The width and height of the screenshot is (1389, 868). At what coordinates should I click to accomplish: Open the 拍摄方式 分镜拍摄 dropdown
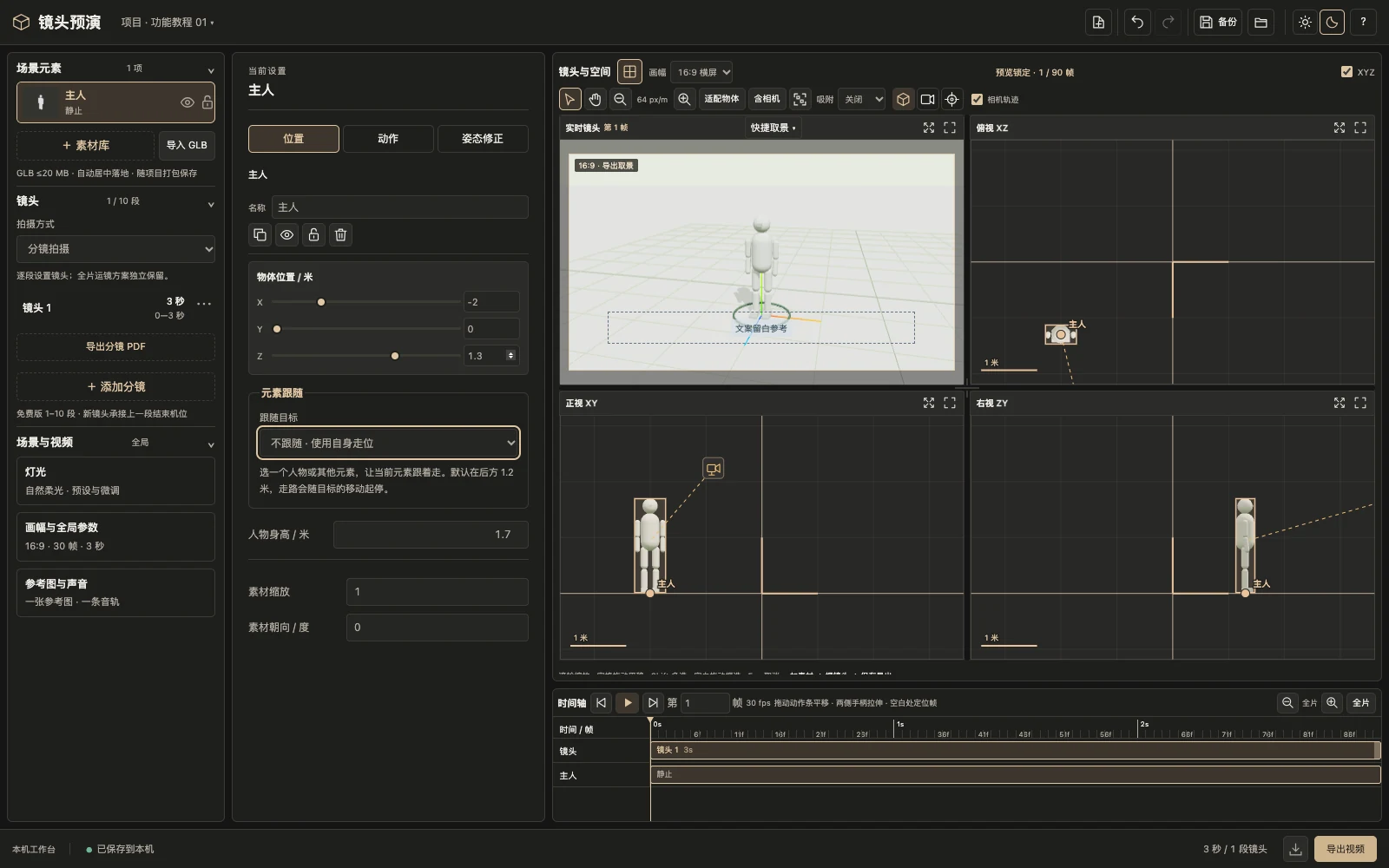tap(115, 248)
